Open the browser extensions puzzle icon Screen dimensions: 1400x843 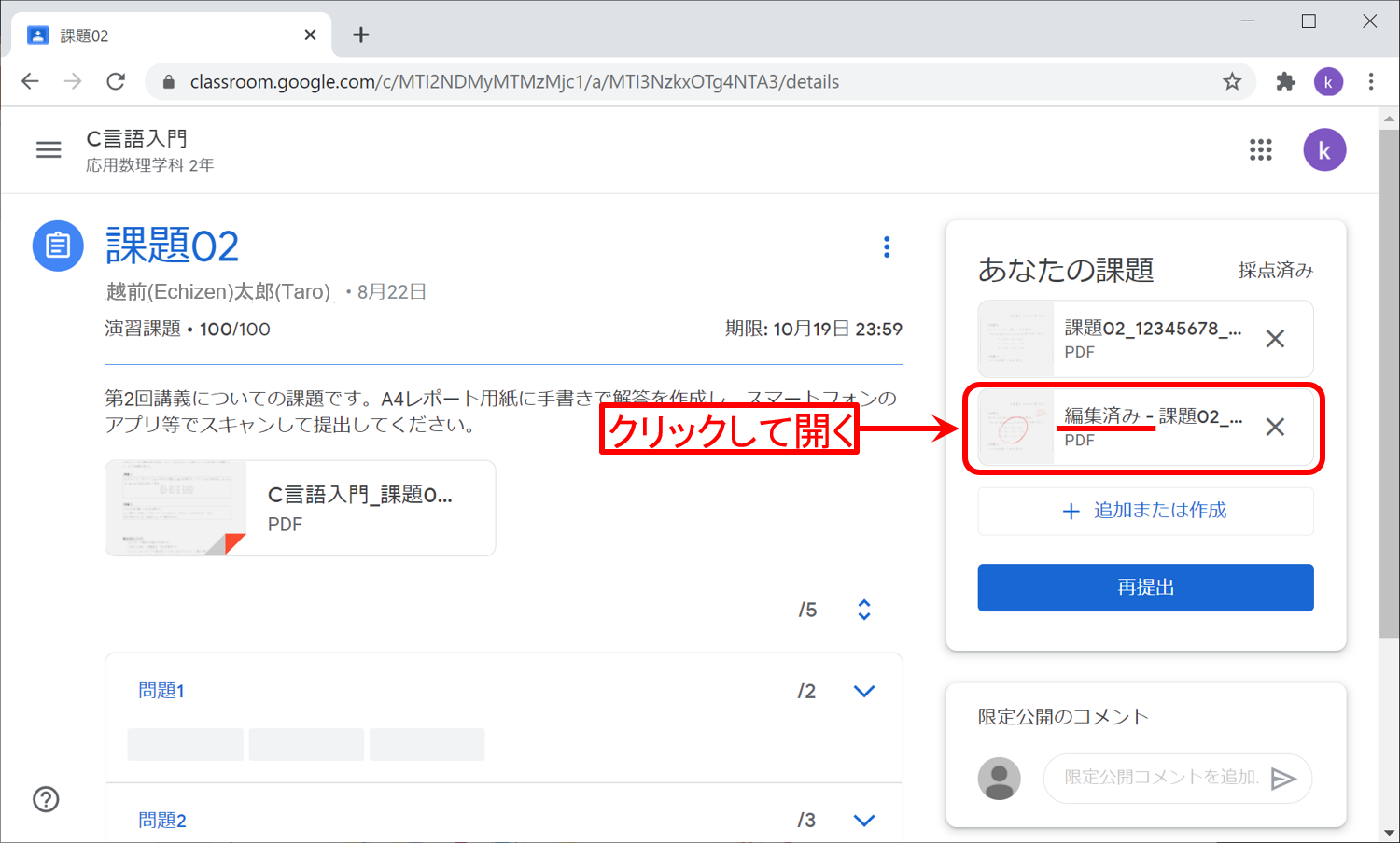[x=1285, y=82]
